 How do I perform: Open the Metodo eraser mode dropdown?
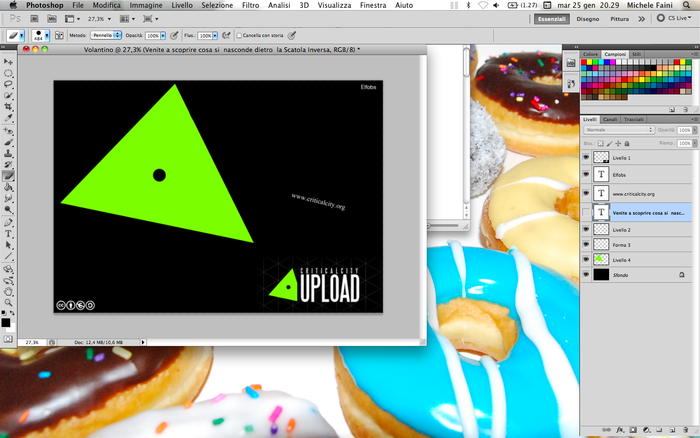point(106,35)
